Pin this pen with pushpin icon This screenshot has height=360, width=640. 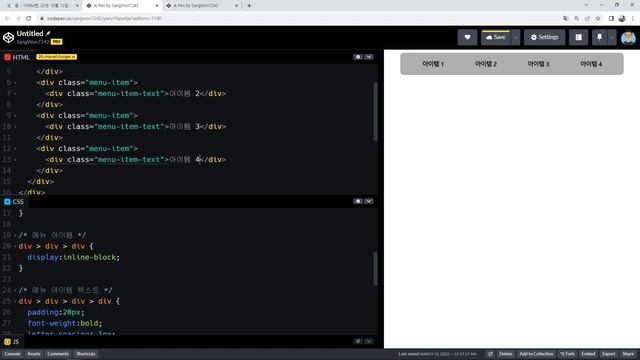599,37
